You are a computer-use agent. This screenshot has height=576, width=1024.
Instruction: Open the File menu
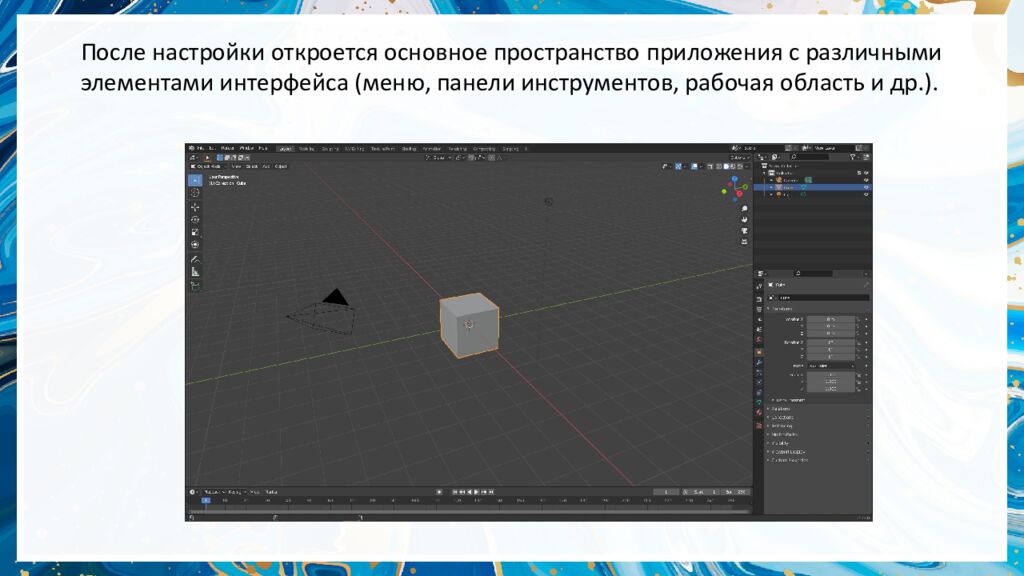(200, 148)
